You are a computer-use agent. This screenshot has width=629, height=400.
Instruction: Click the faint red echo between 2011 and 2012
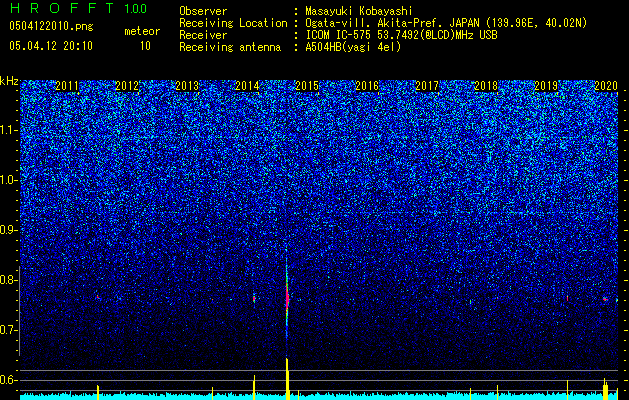97,297
